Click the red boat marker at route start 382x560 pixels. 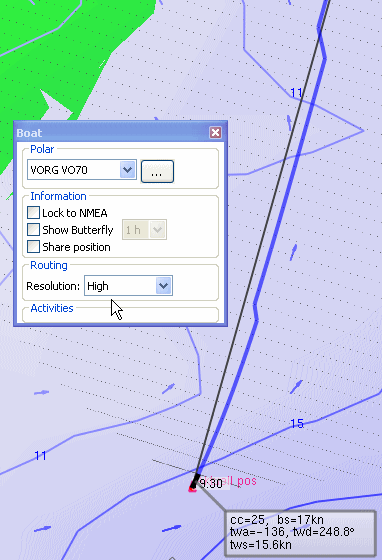(x=192, y=488)
